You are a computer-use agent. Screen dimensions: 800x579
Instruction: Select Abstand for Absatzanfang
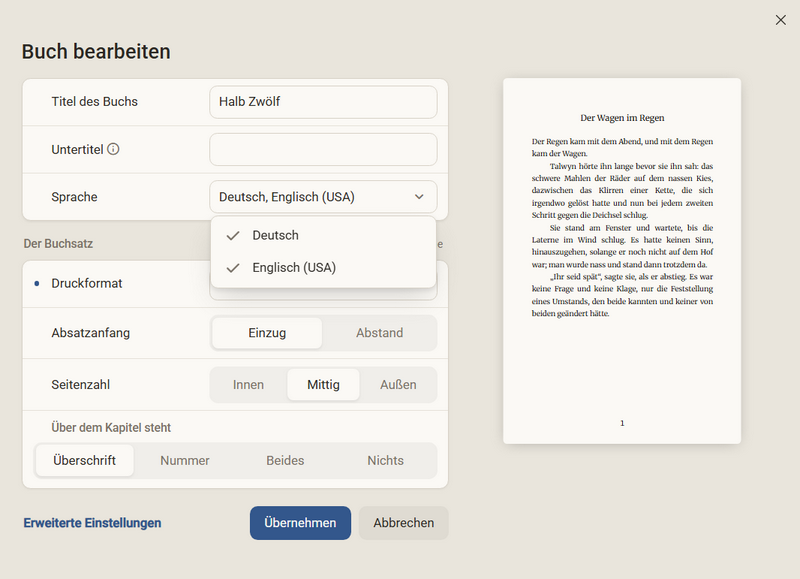click(x=379, y=333)
